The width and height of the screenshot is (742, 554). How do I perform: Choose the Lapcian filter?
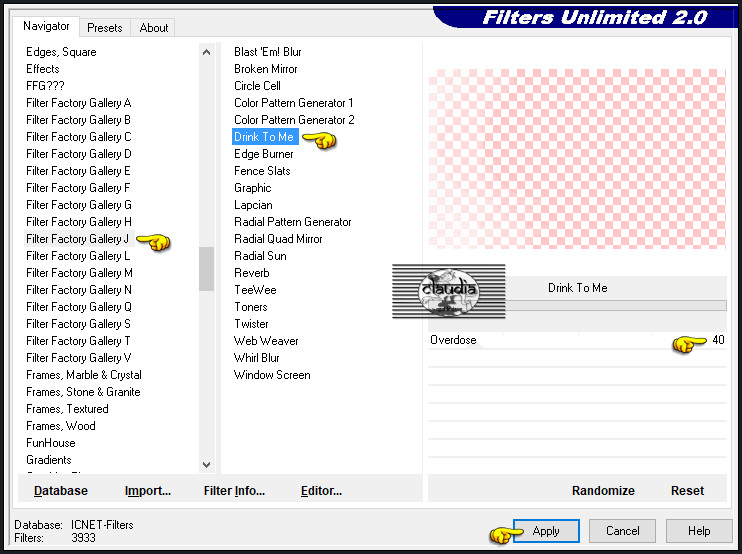[253, 205]
